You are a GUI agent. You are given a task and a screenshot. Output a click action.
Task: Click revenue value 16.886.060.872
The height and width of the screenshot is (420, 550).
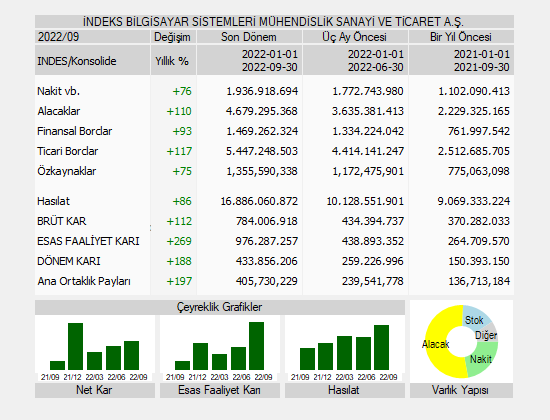(259, 201)
